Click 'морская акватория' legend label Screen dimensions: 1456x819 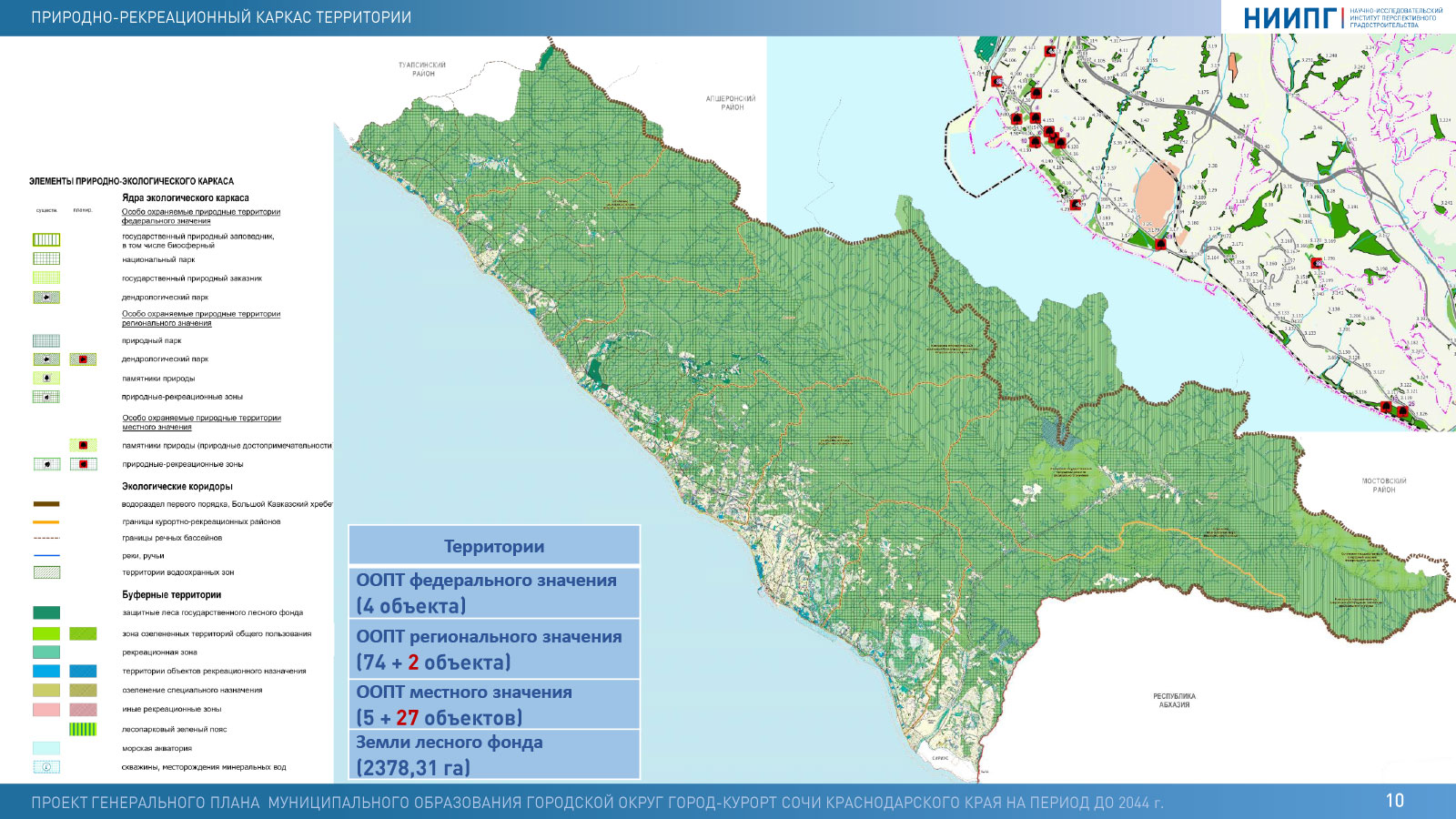[x=157, y=749]
